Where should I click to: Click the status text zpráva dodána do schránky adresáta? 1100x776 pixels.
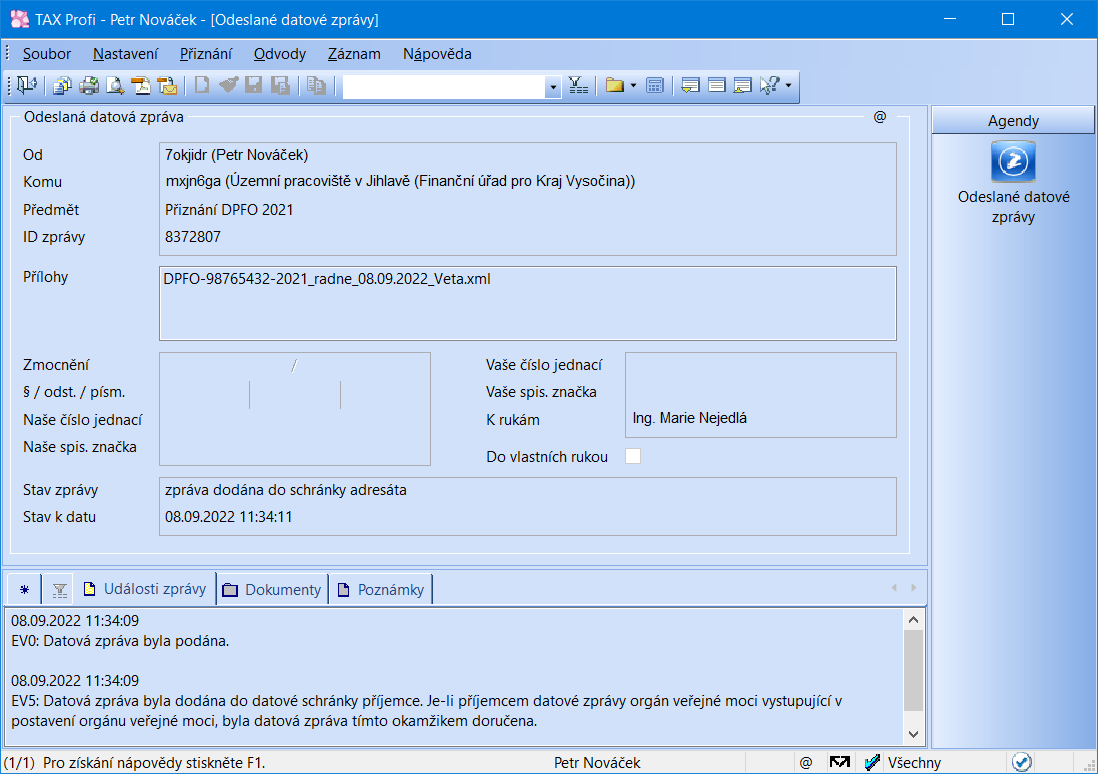286,490
